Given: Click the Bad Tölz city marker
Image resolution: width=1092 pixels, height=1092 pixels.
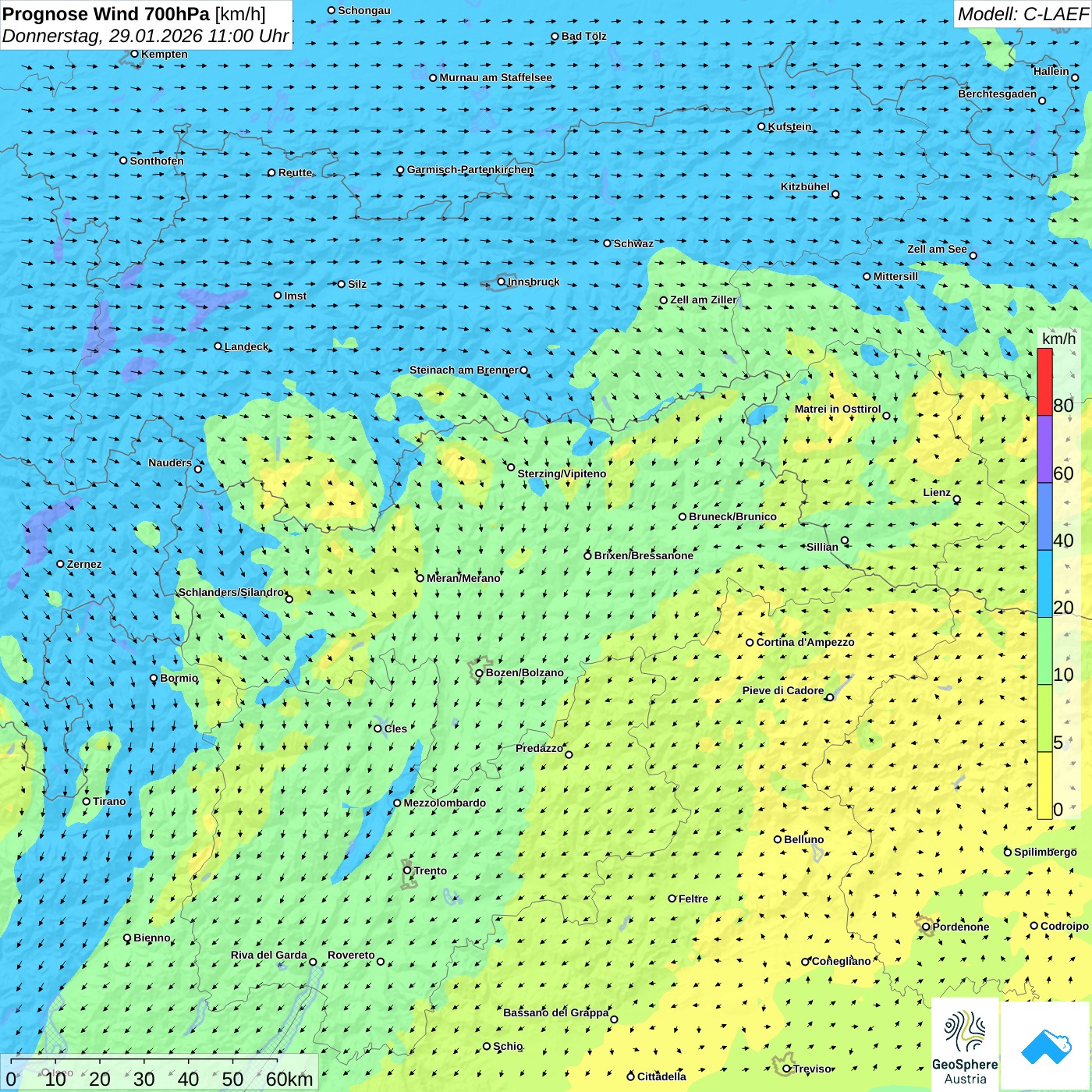Looking at the screenshot, I should click(x=555, y=37).
